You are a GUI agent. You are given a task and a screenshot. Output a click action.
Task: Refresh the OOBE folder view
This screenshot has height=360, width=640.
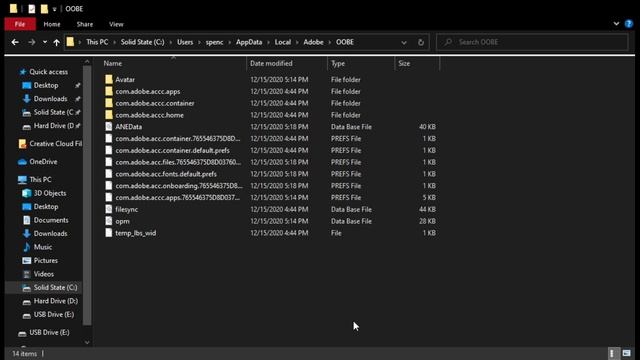pyautogui.click(x=421, y=42)
